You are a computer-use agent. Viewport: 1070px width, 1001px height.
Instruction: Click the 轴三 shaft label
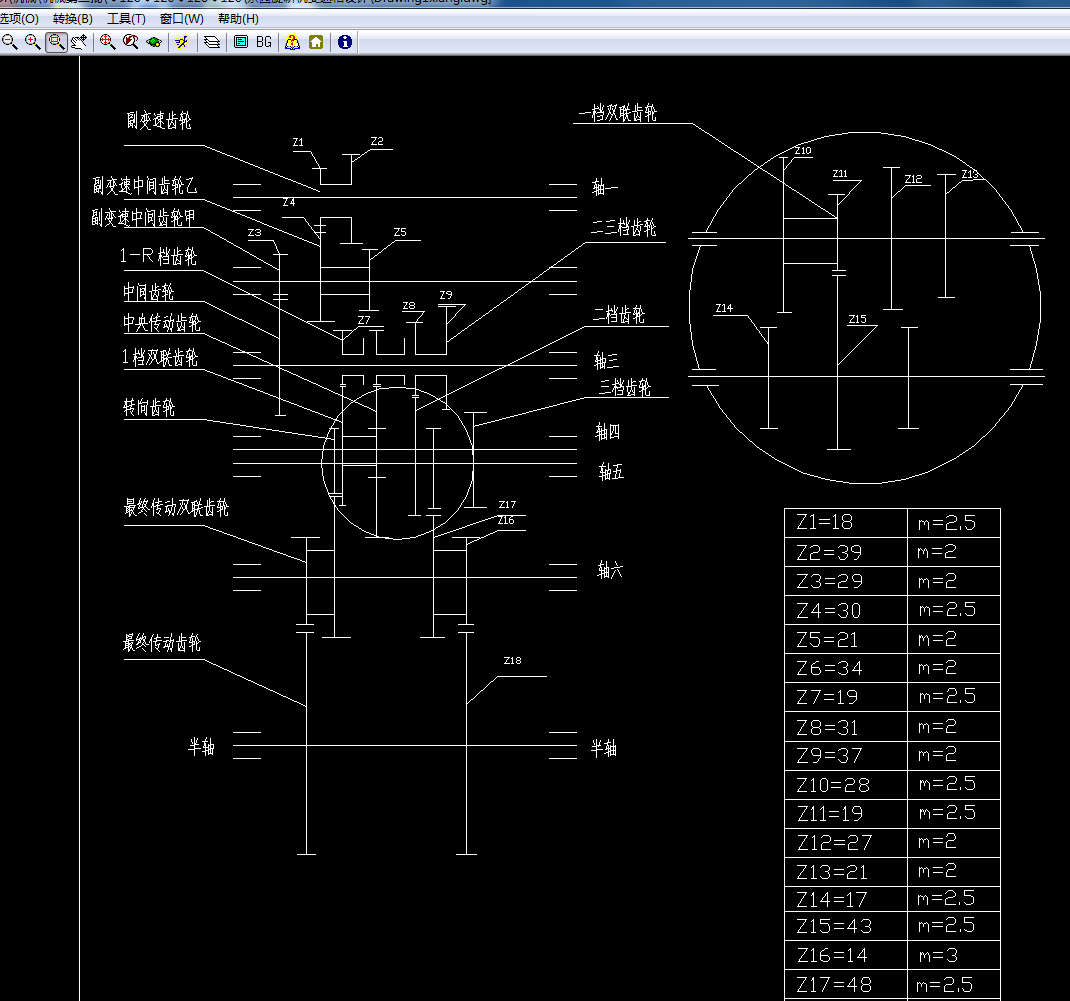tap(606, 360)
